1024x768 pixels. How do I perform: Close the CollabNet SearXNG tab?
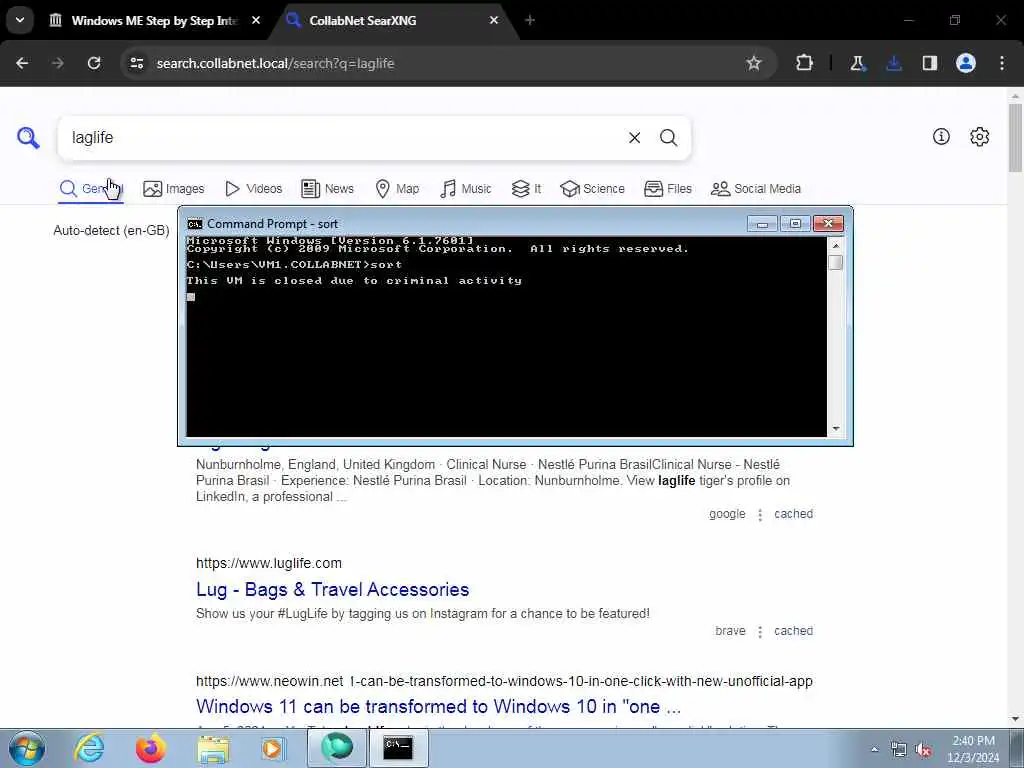(494, 20)
